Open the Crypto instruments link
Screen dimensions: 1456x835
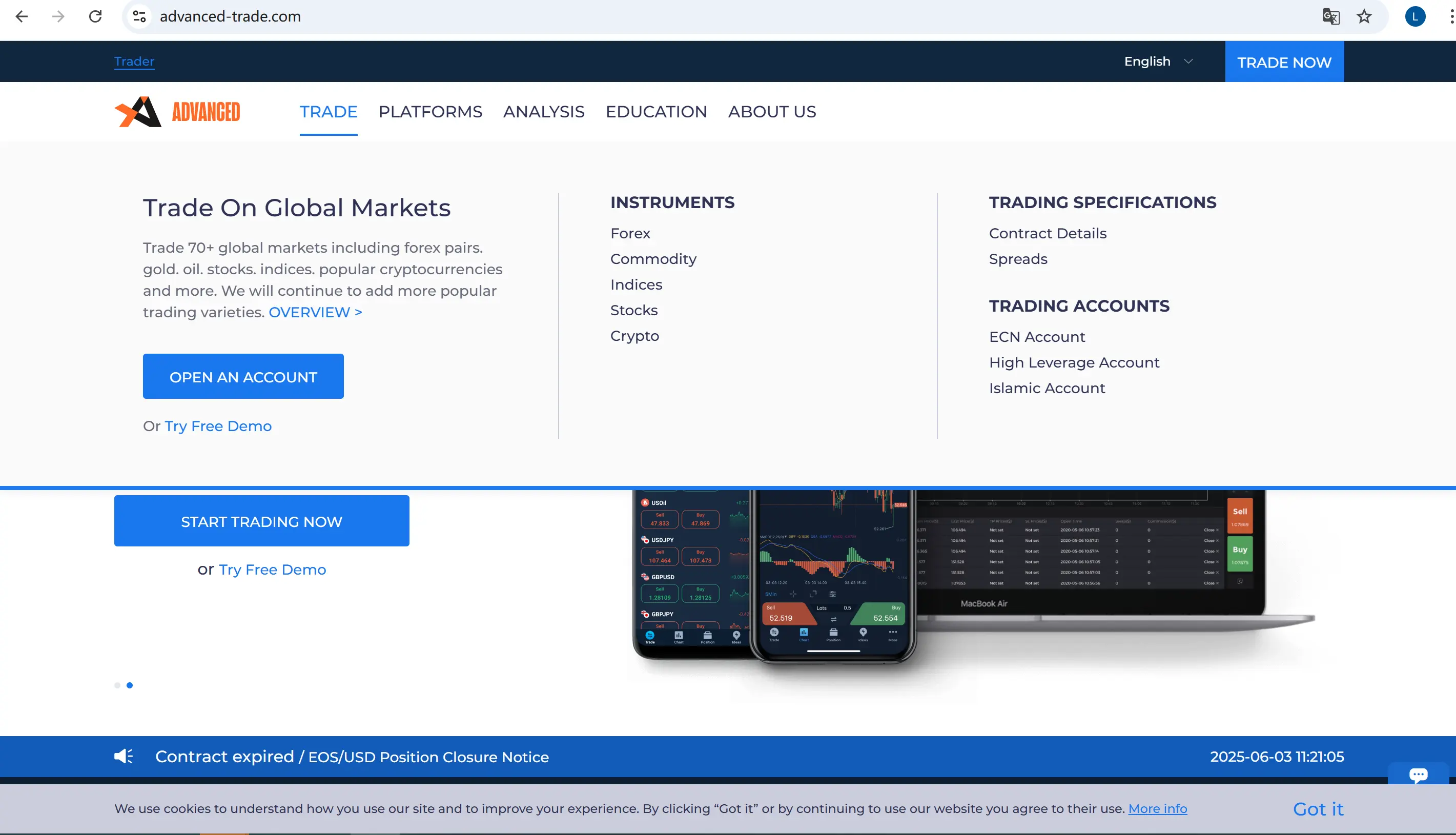coord(634,336)
